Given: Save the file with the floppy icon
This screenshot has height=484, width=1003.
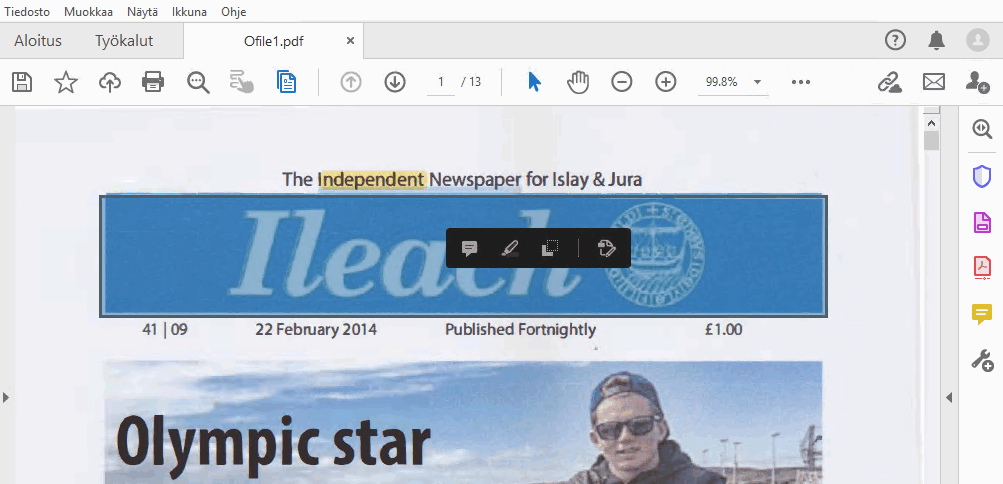Looking at the screenshot, I should click(22, 82).
